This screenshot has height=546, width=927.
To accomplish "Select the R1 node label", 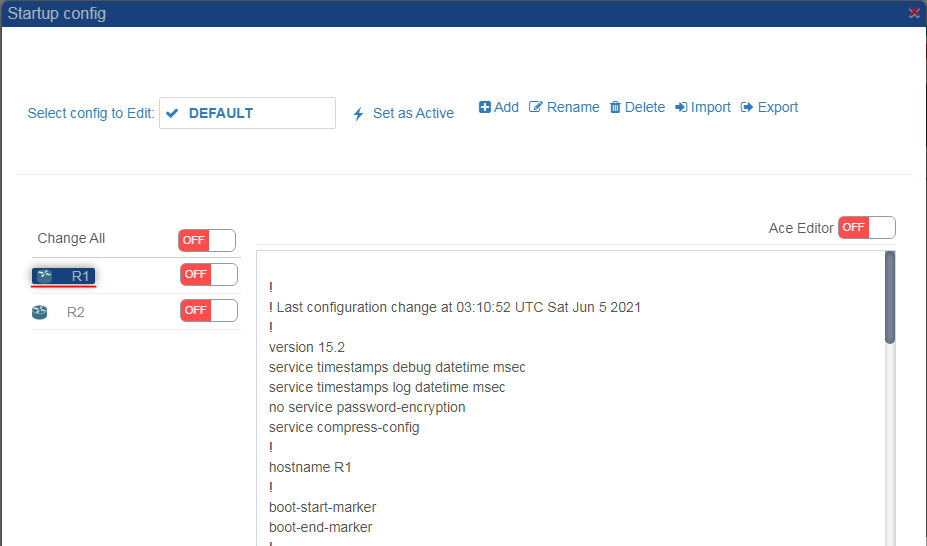I will point(80,276).
